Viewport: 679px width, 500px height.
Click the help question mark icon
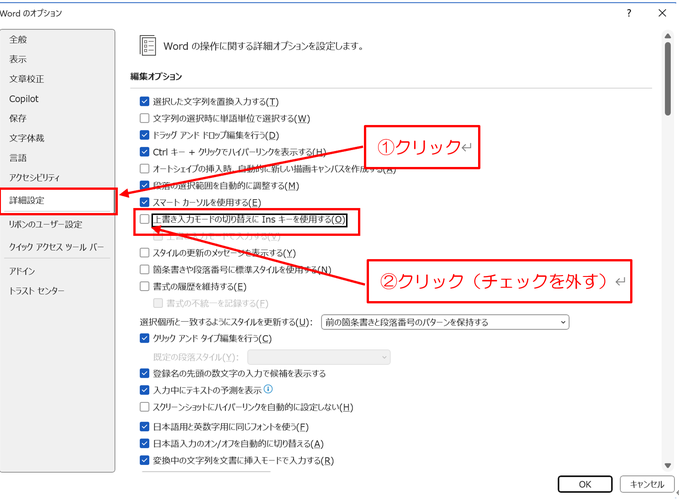(629, 13)
